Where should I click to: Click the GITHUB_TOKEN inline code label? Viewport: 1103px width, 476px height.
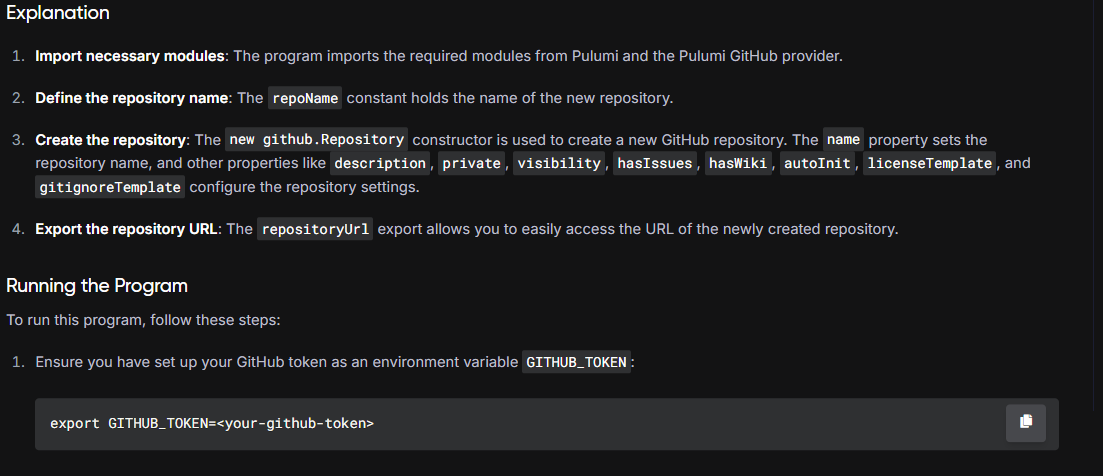coord(576,362)
